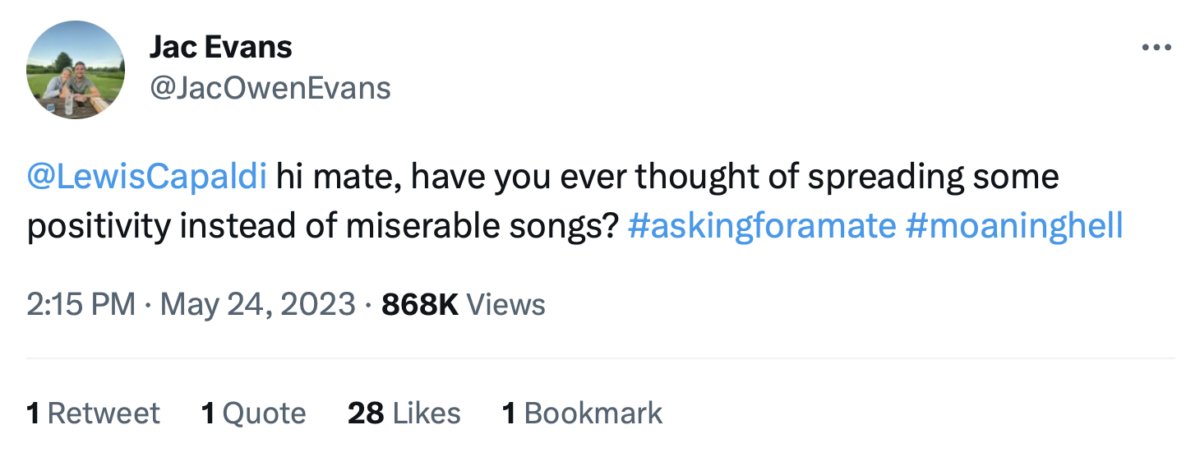Image resolution: width=1200 pixels, height=462 pixels.
Task: Click the 1 Bookmark count
Action: coord(582,413)
